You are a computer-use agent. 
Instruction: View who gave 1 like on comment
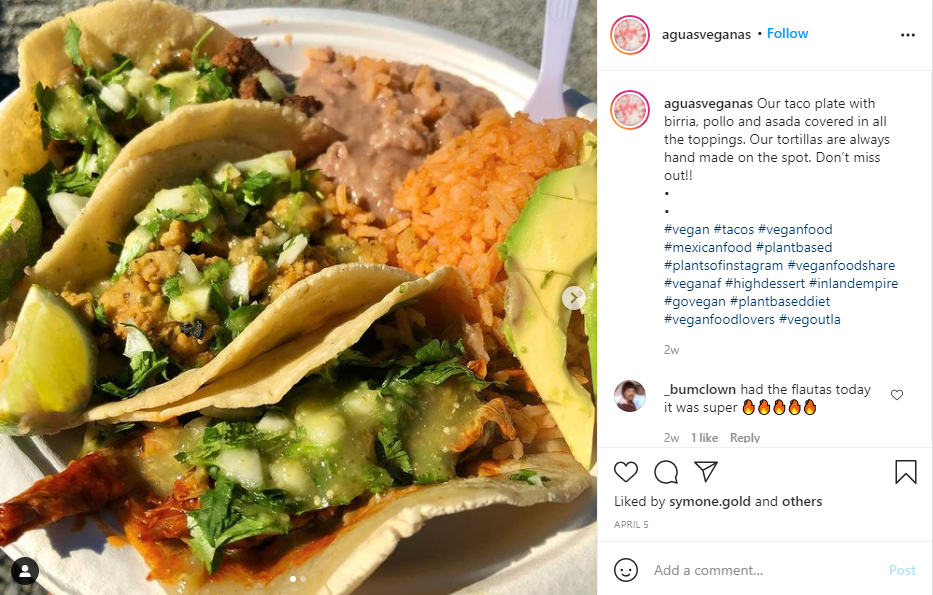tap(704, 437)
